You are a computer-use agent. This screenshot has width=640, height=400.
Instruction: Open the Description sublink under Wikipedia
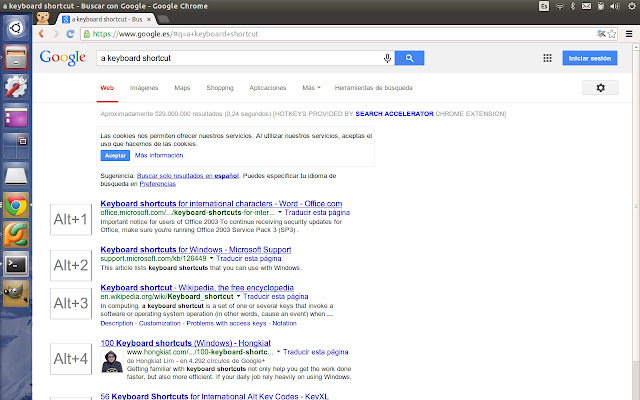point(117,323)
